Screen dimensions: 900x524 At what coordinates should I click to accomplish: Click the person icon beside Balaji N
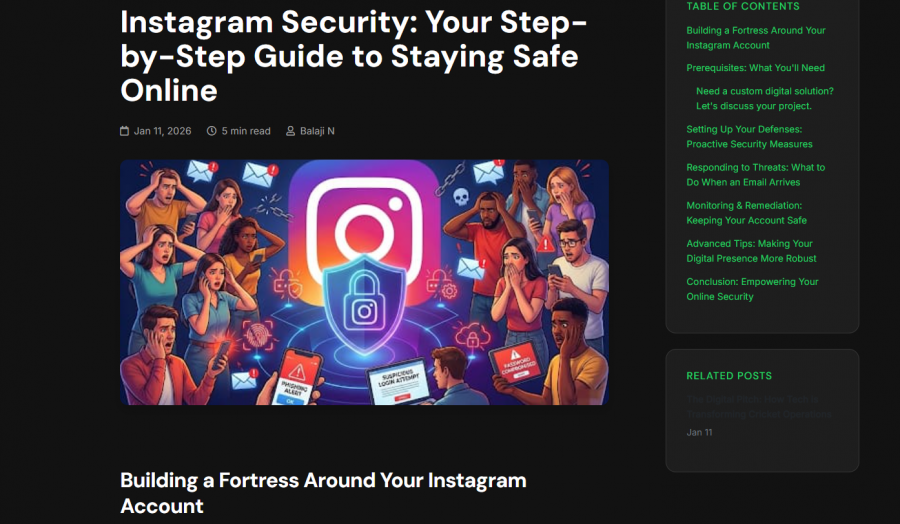click(290, 131)
